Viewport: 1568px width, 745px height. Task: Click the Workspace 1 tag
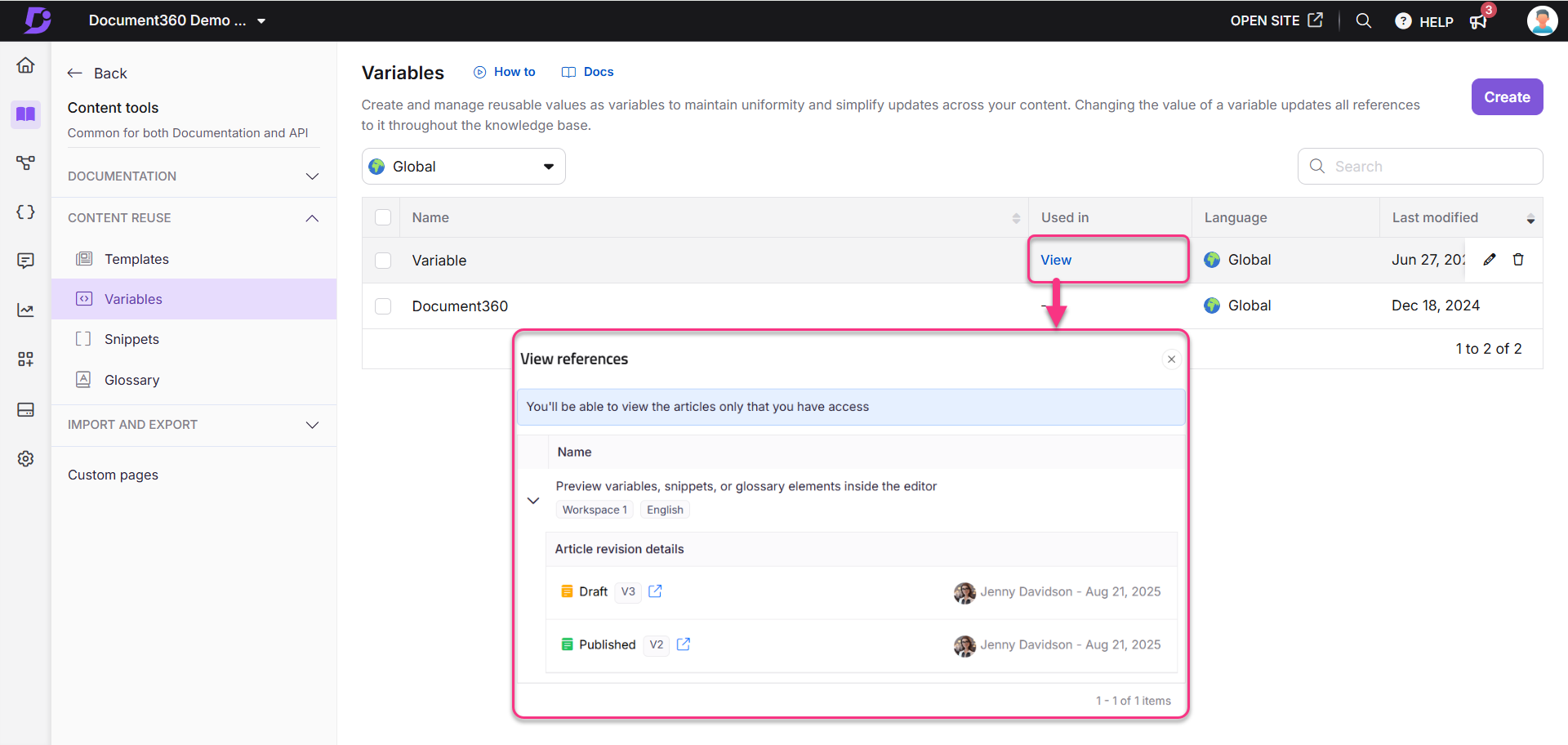point(595,510)
